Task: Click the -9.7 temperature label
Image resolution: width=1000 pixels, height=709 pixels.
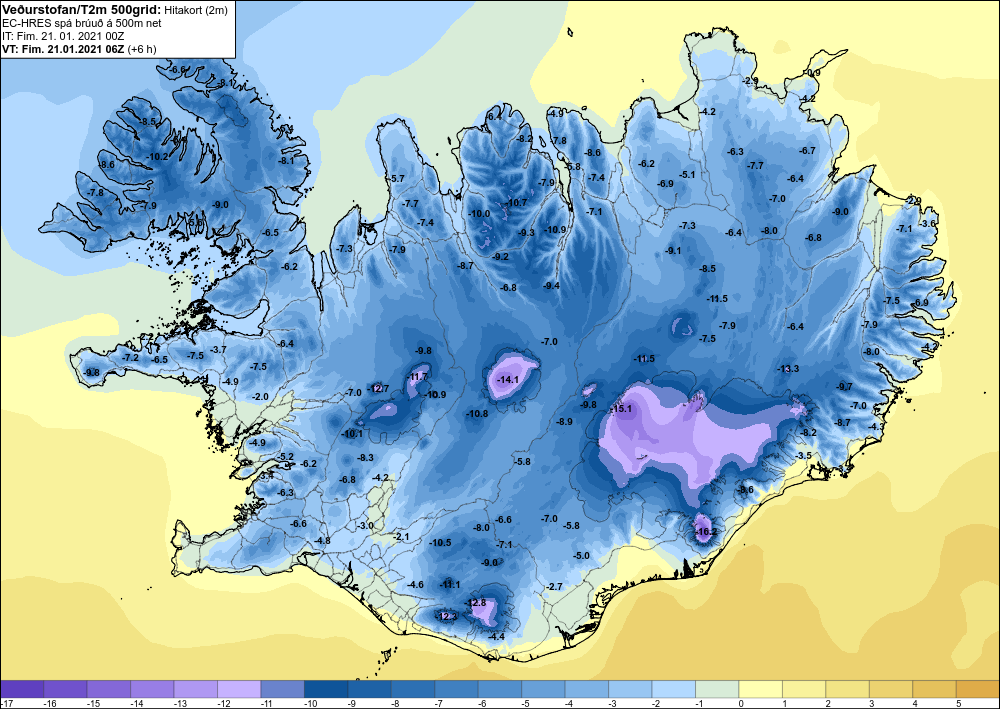Action: pos(844,386)
